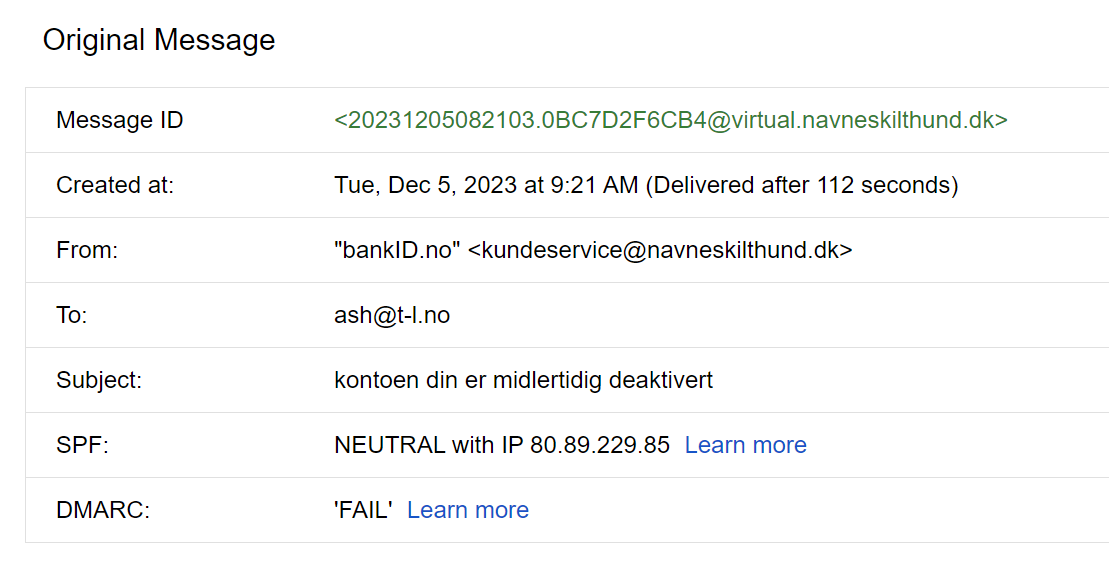Click the Message ID row label
The width and height of the screenshot is (1109, 570).
pyautogui.click(x=119, y=120)
